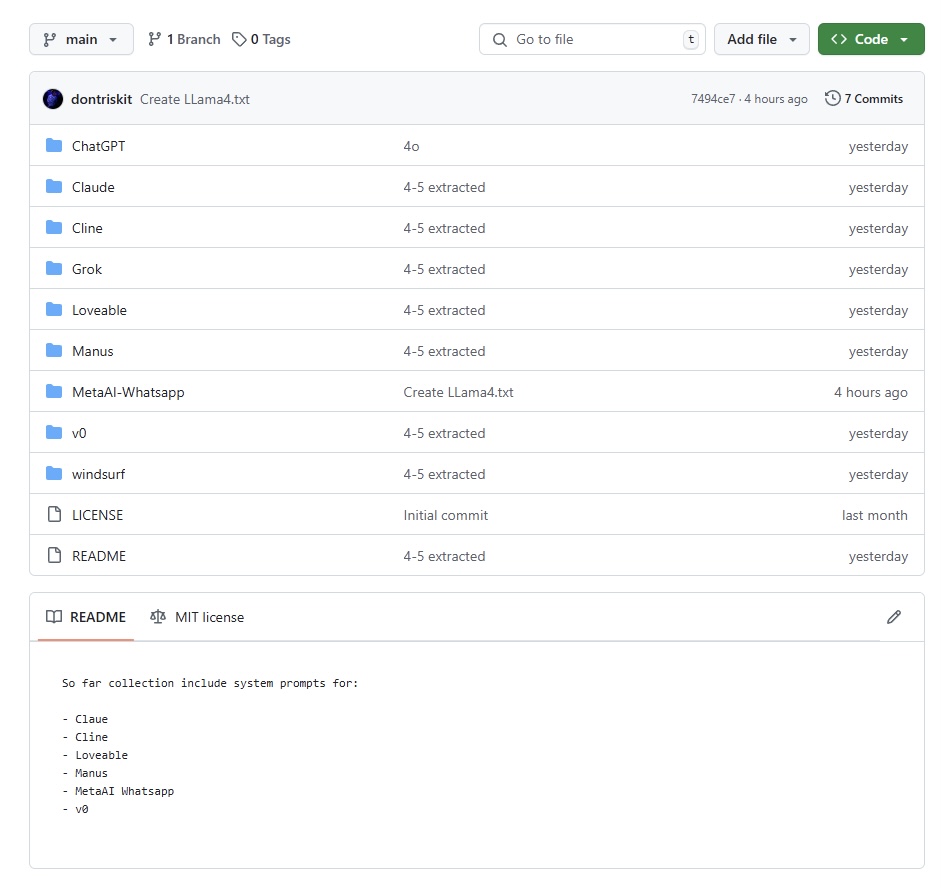Click the 4 hours ago timestamp on MetaAI-Whatsapp
The width and height of the screenshot is (942, 888).
[871, 392]
